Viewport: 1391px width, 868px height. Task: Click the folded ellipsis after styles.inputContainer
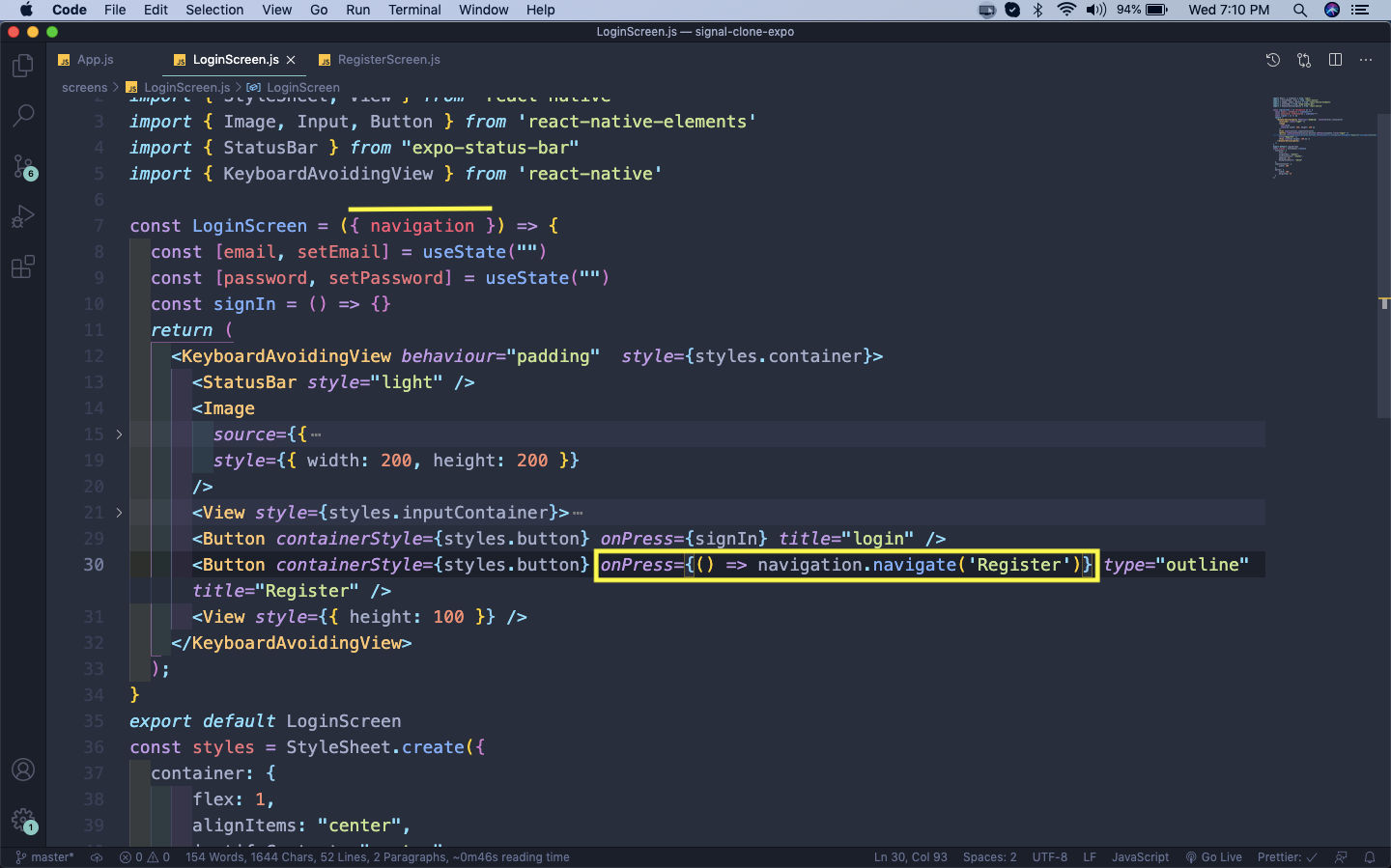578,514
